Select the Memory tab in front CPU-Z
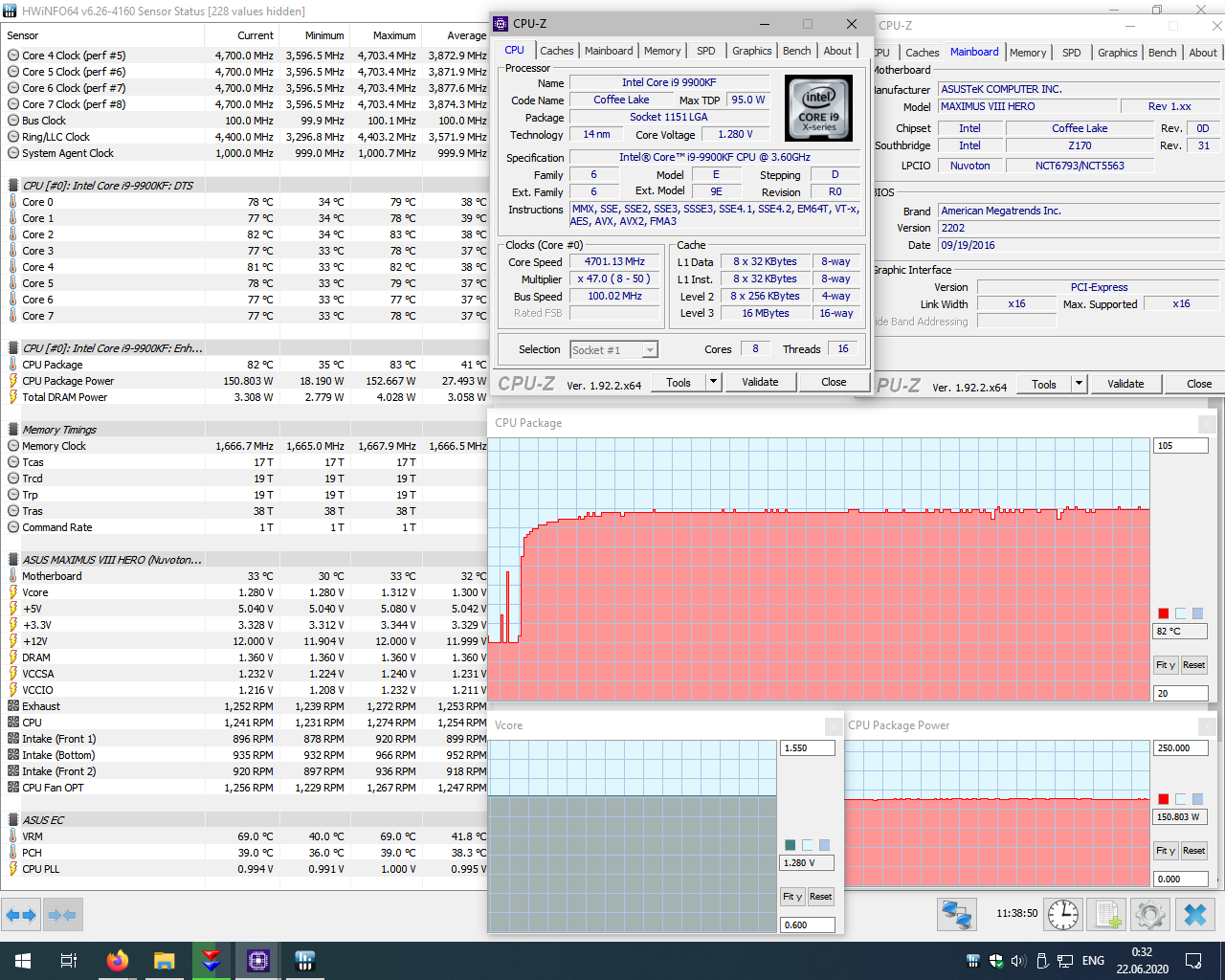This screenshot has width=1225, height=980. click(662, 51)
